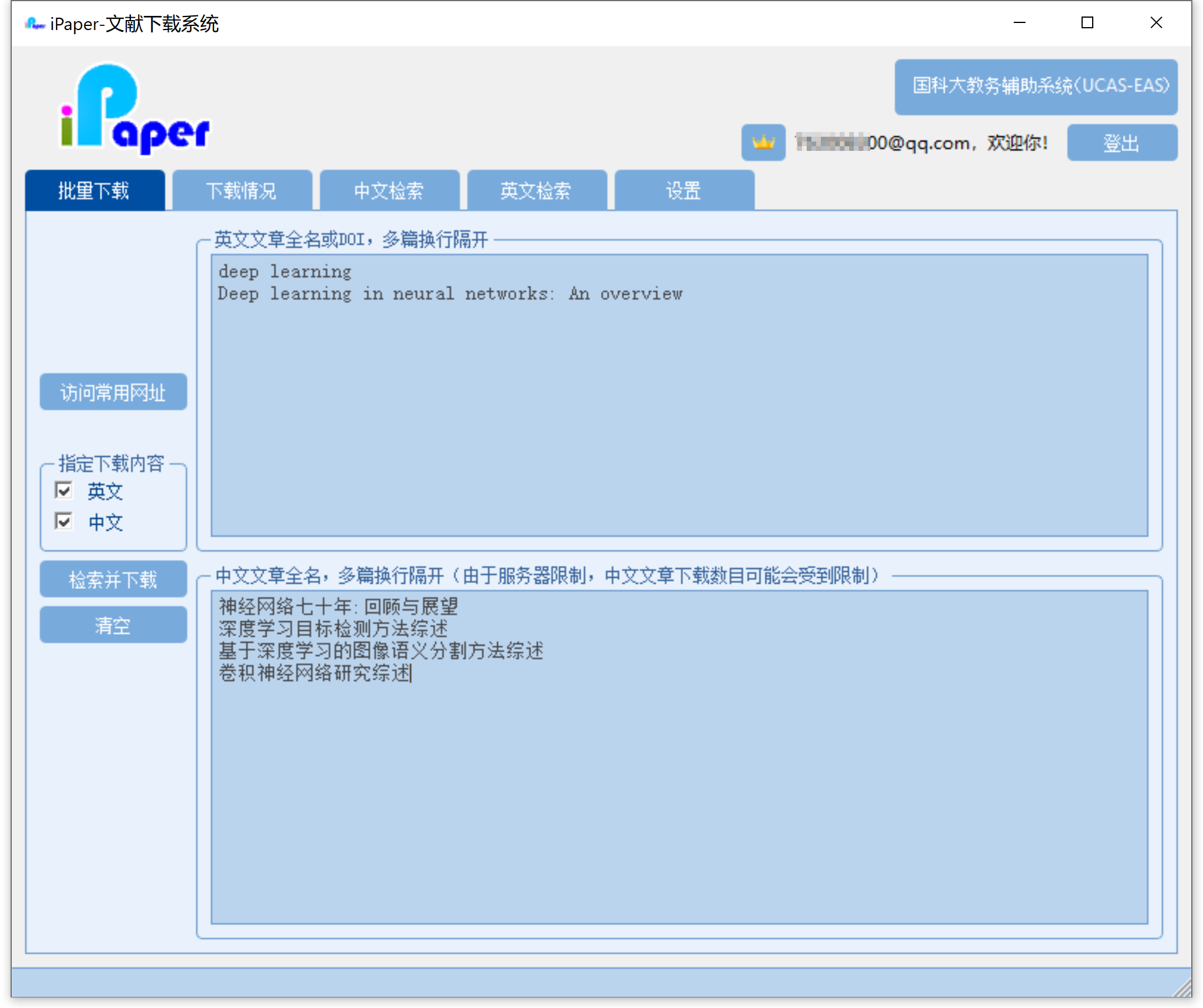Click the iPaper logo image
Image resolution: width=1203 pixels, height=1008 pixels.
pos(134,109)
